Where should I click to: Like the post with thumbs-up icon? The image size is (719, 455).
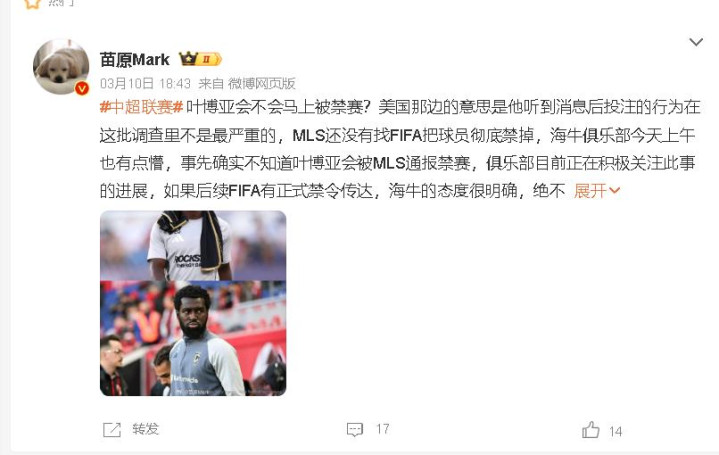click(591, 430)
